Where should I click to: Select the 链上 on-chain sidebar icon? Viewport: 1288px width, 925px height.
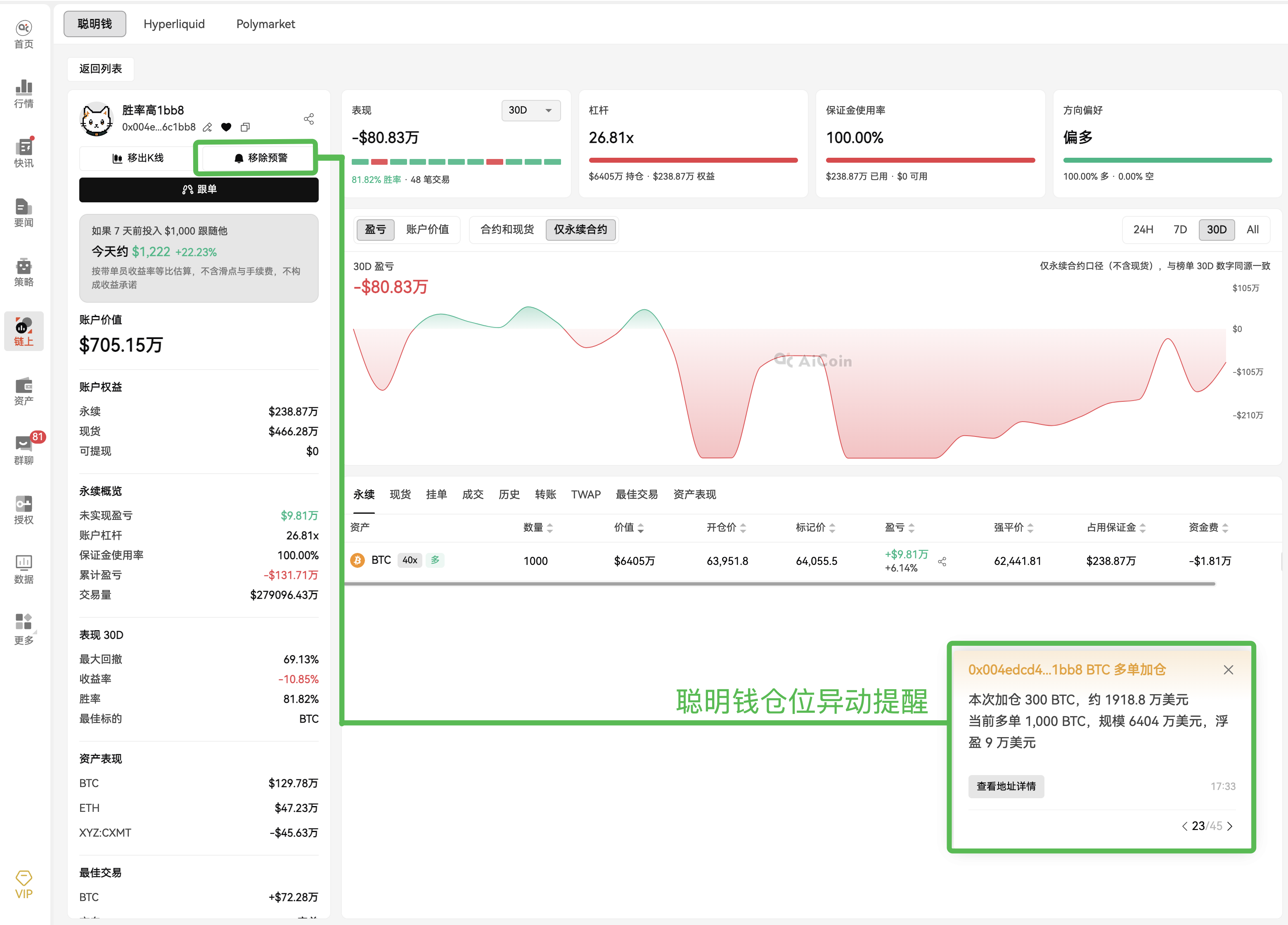click(23, 331)
